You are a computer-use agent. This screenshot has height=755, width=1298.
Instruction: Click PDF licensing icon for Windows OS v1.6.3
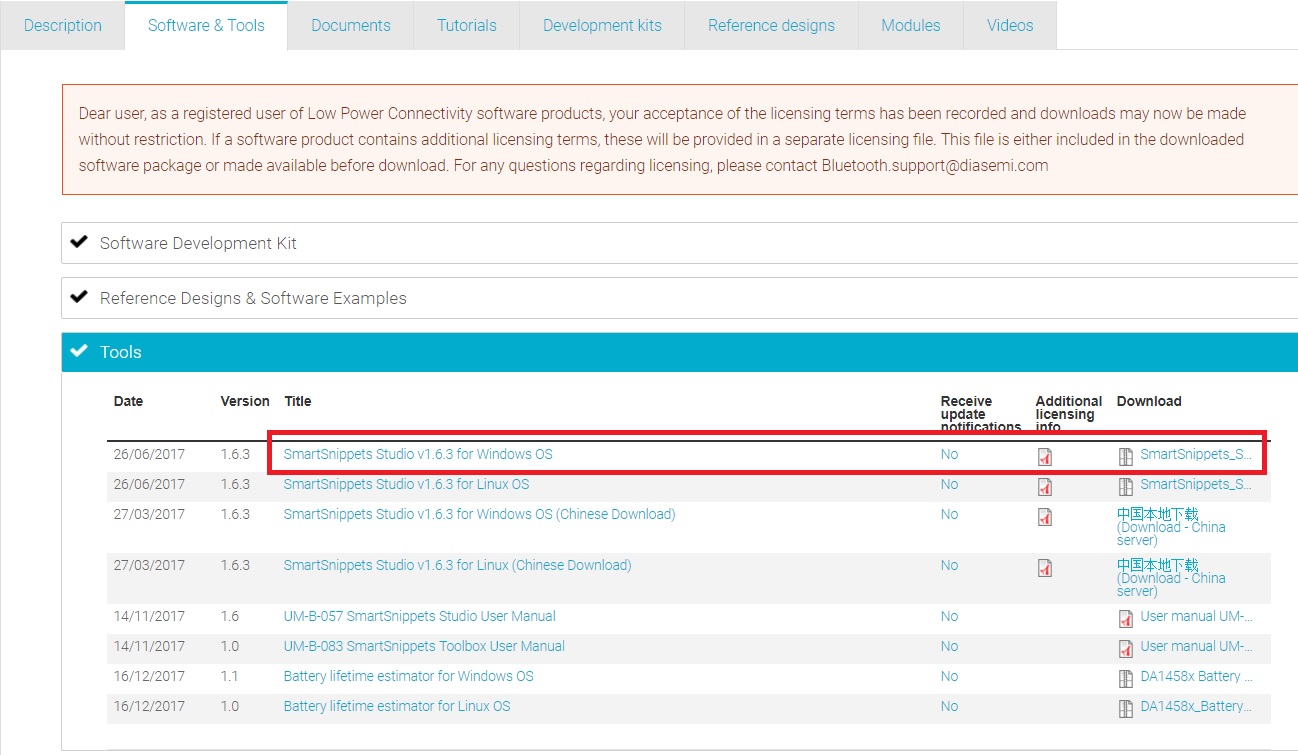point(1045,457)
